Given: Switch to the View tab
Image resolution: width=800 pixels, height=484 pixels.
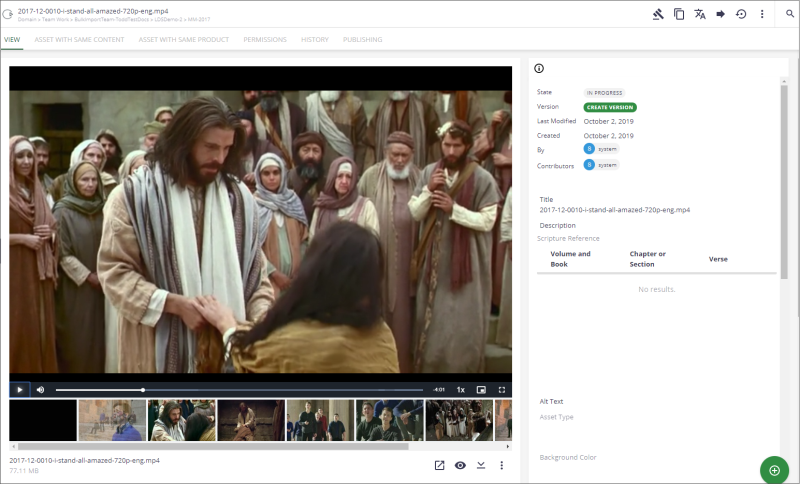Looking at the screenshot, I should (x=12, y=39).
